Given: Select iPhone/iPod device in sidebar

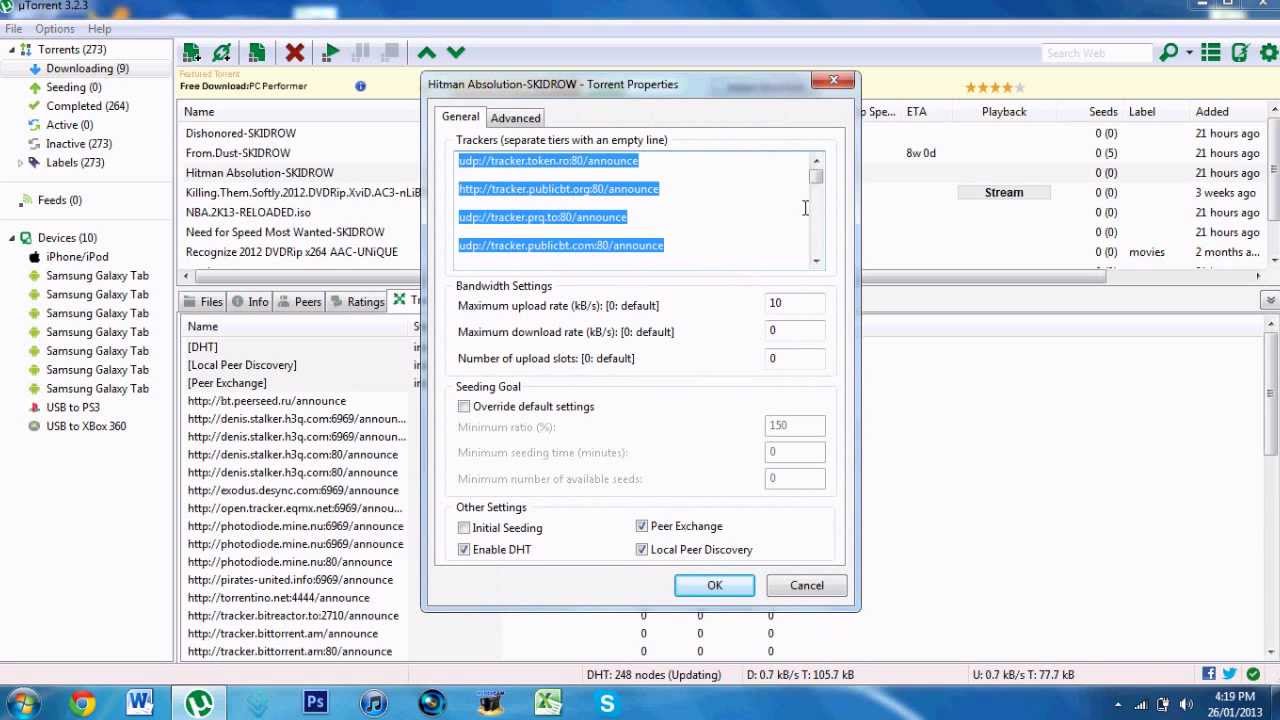Looking at the screenshot, I should point(77,257).
